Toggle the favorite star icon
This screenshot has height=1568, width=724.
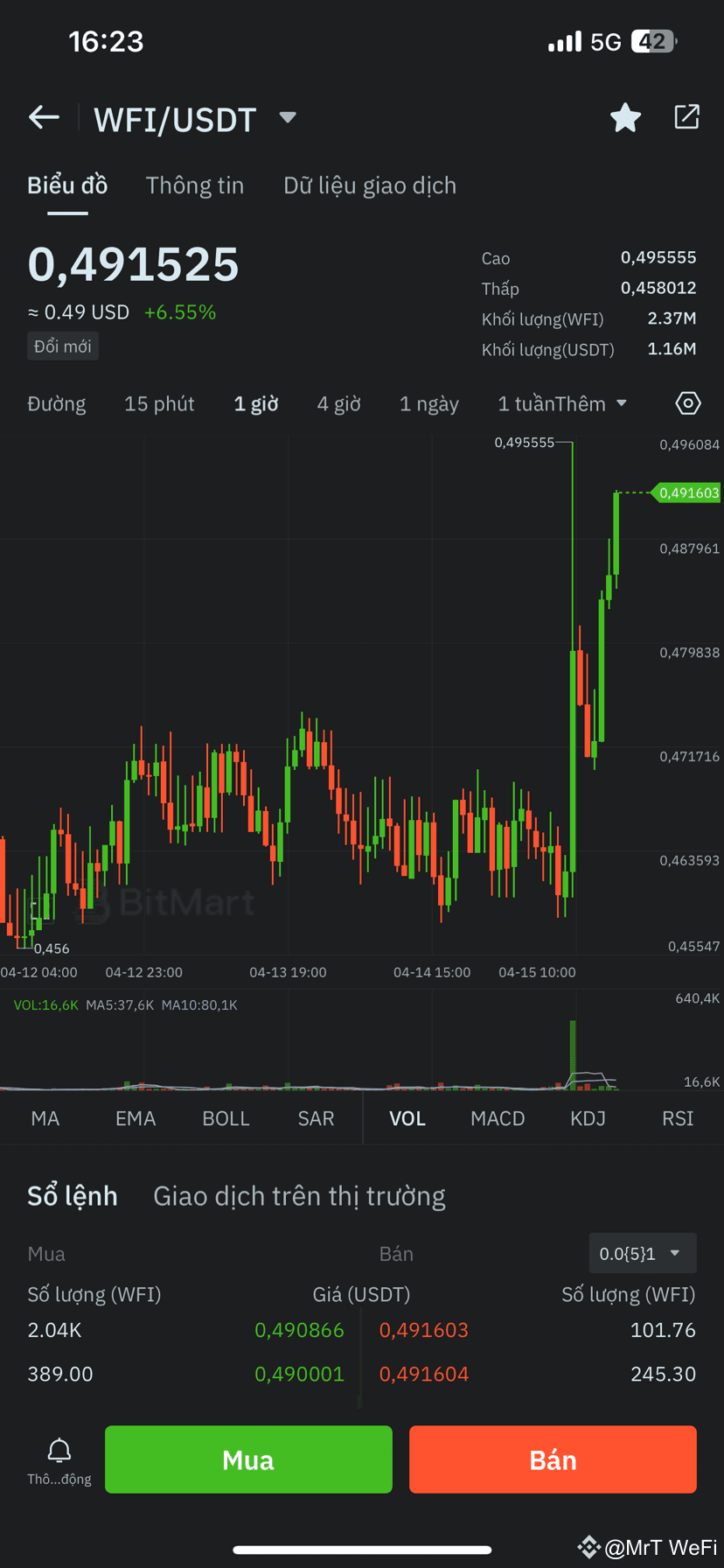pyautogui.click(x=625, y=117)
